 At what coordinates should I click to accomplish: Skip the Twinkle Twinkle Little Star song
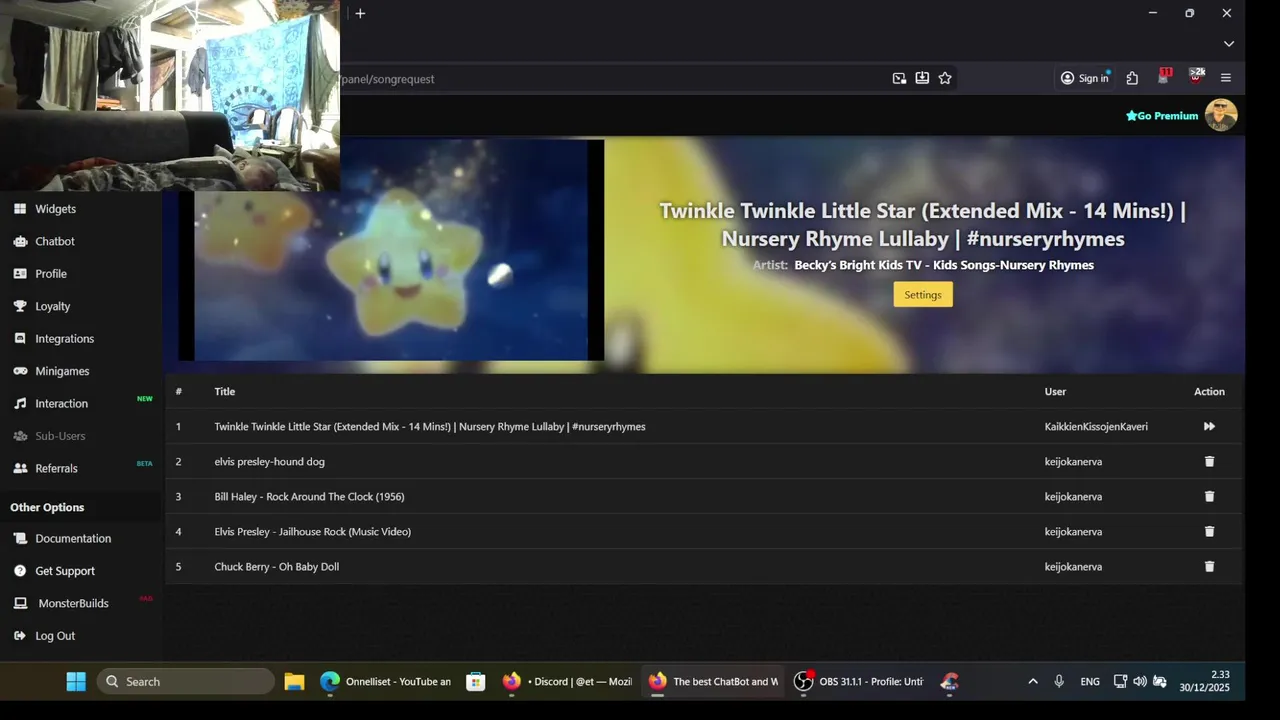coord(1209,426)
